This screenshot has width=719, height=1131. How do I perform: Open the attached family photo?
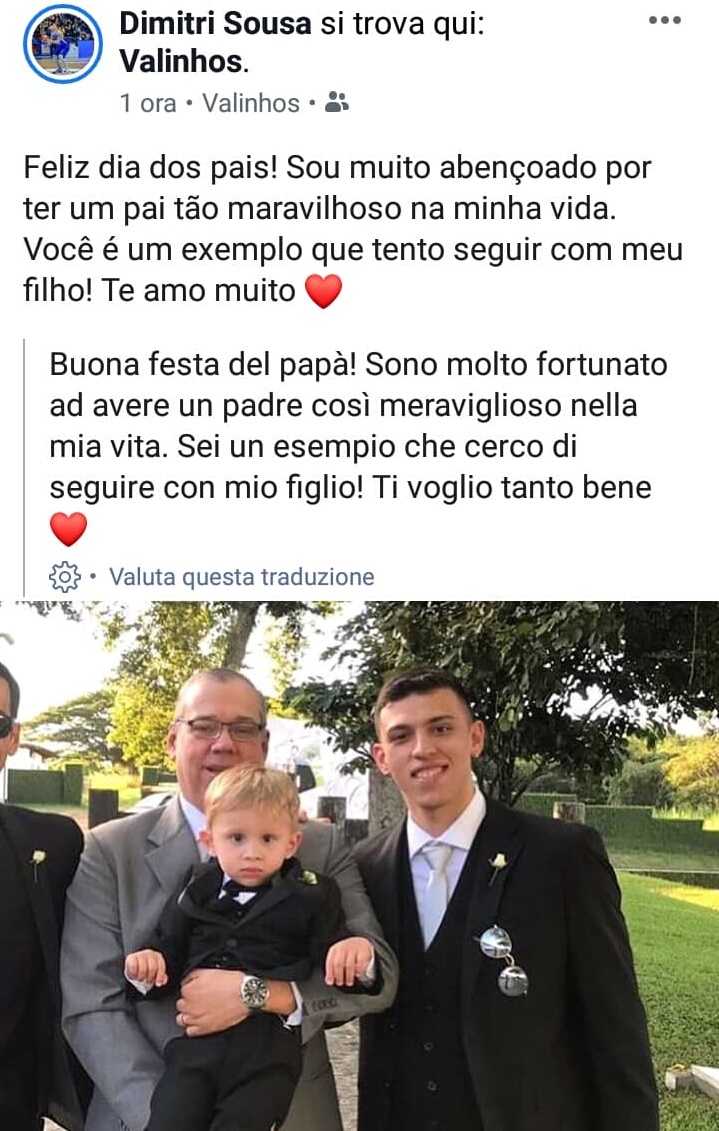(x=359, y=866)
